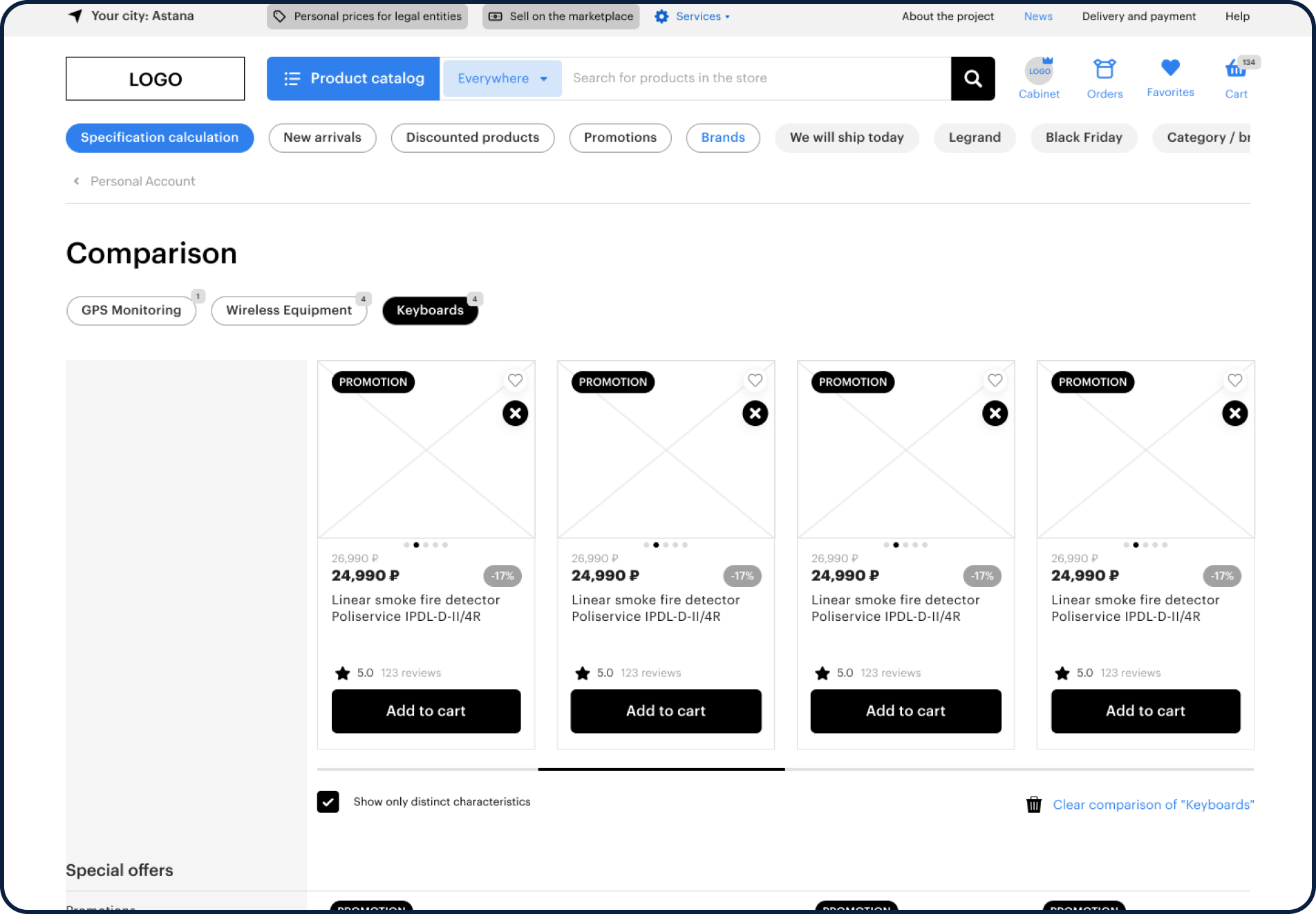Click the black search magnifier button
Screen dimensions: 1316x914
coord(972,79)
